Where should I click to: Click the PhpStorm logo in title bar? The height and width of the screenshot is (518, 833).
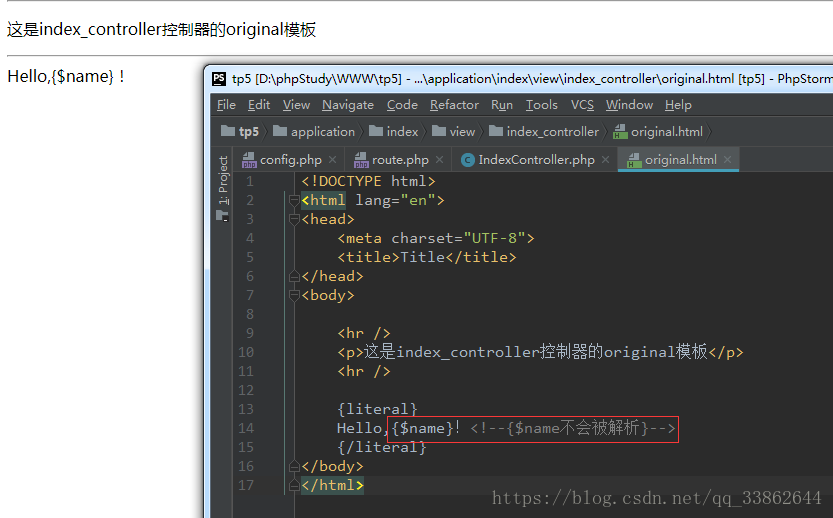[219, 79]
